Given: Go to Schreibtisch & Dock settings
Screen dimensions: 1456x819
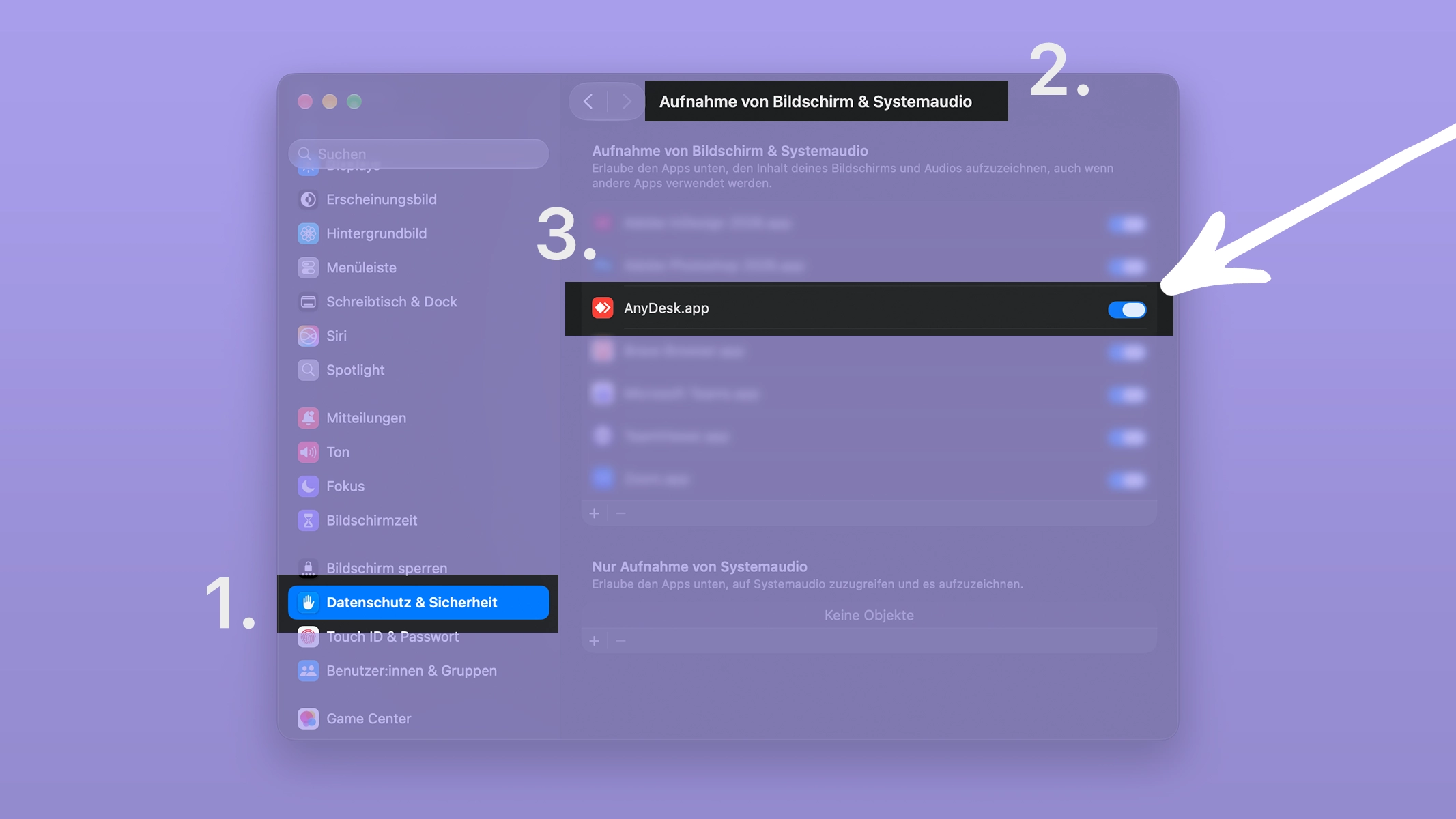Looking at the screenshot, I should tap(418, 302).
